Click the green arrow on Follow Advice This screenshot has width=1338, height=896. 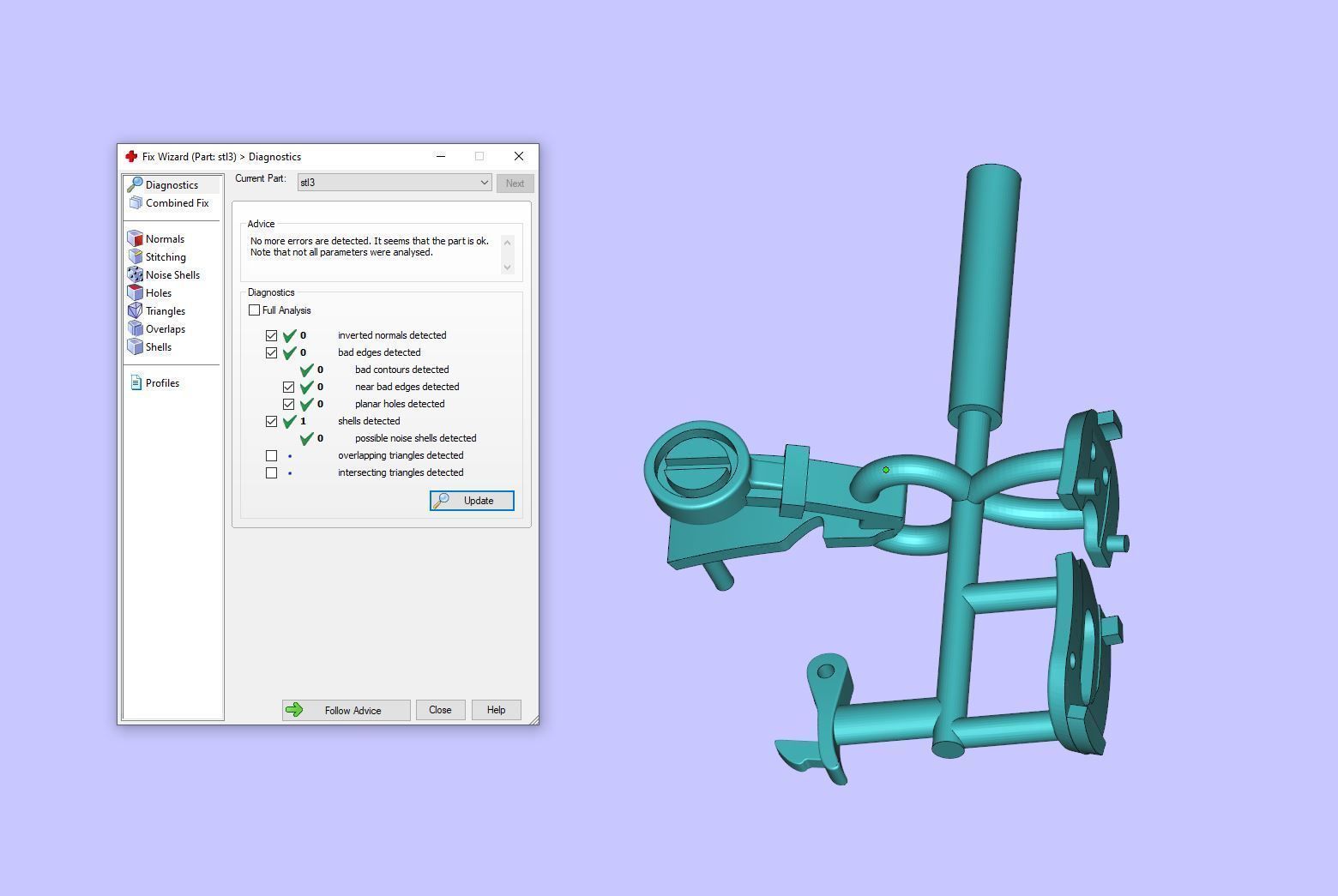[294, 710]
